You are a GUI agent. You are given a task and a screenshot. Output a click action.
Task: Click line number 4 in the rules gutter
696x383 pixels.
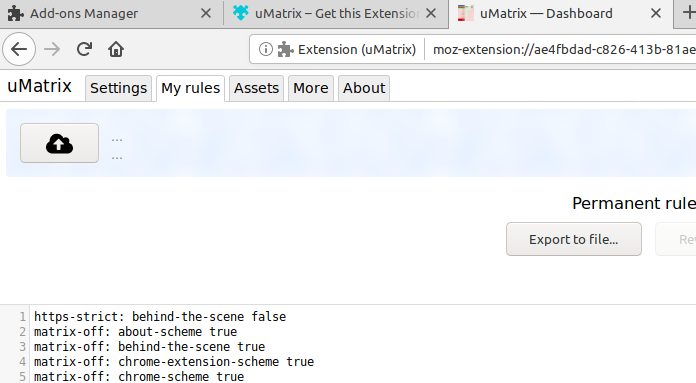click(23, 362)
